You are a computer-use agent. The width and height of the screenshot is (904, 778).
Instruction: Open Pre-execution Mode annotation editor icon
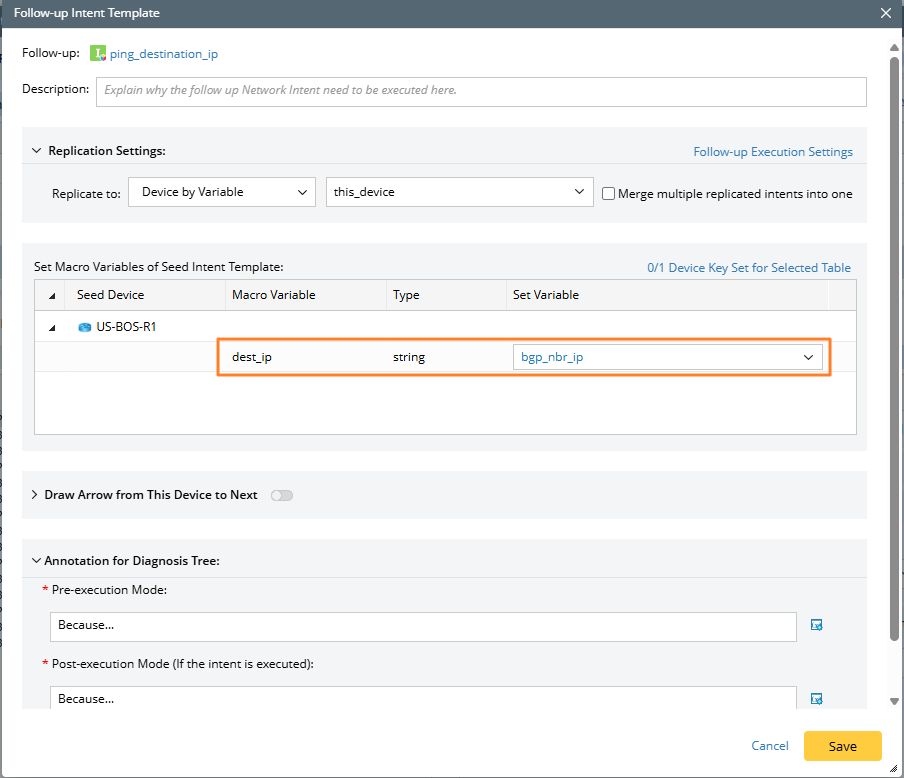(x=816, y=625)
